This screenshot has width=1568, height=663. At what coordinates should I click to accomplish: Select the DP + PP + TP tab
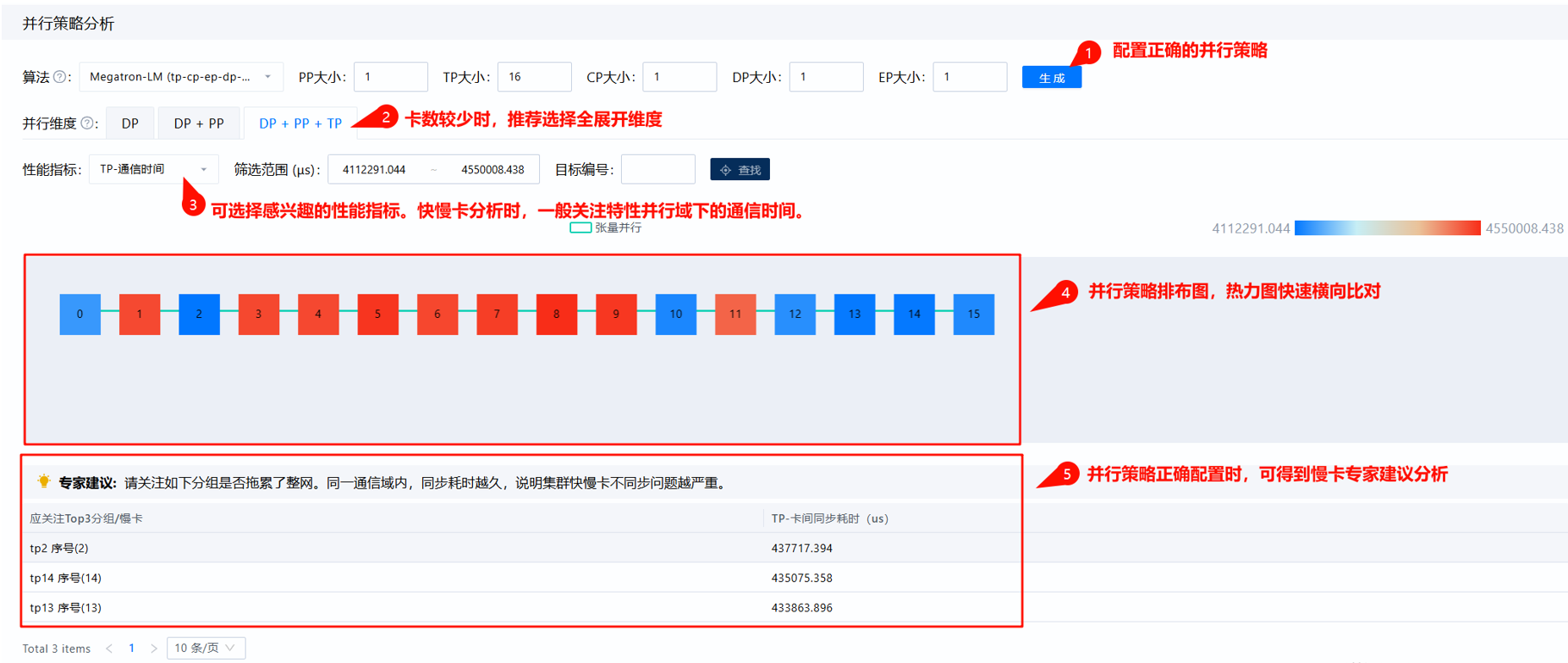click(300, 123)
